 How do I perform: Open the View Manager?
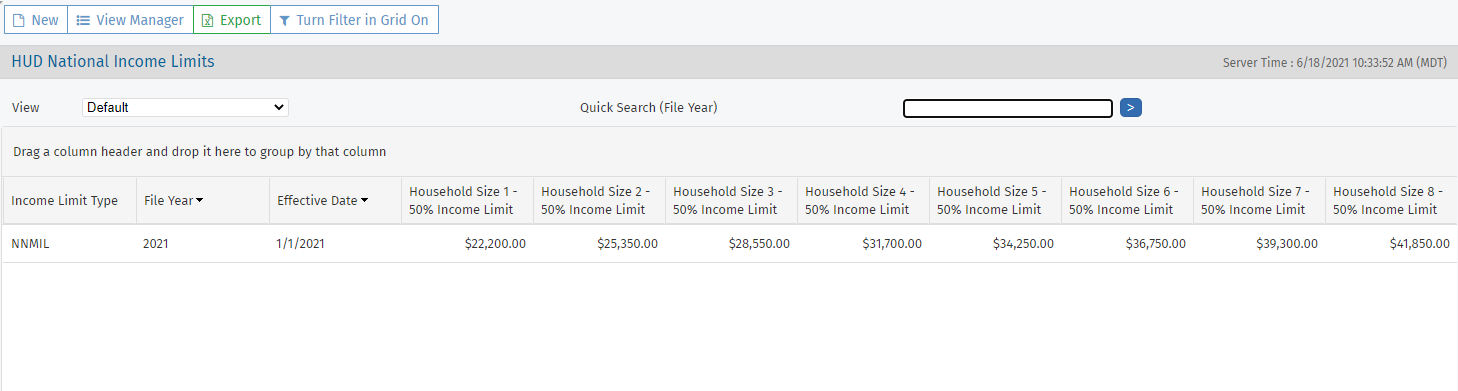tap(130, 20)
